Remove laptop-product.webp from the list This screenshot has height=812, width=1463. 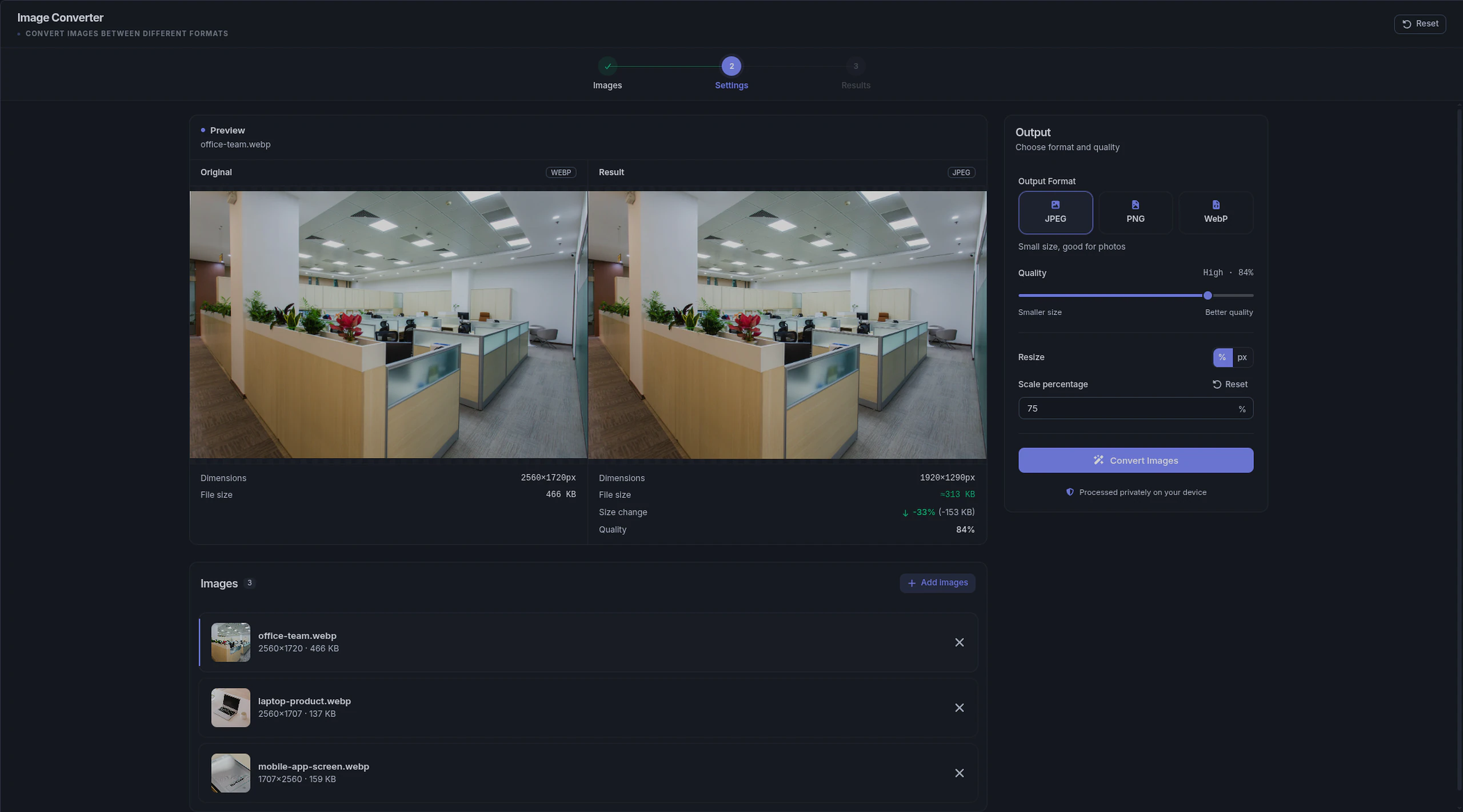959,708
